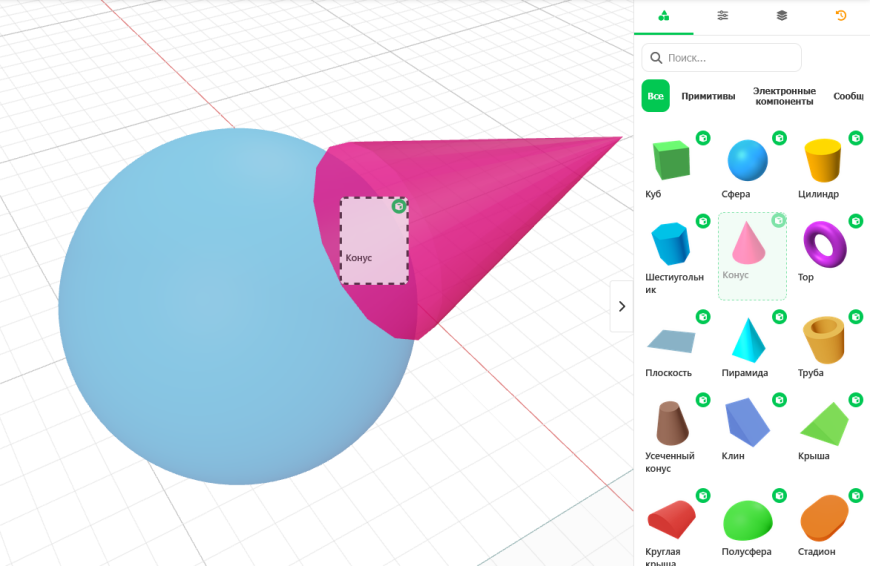Open the settings sliders tab
870x566 pixels.
point(722,16)
